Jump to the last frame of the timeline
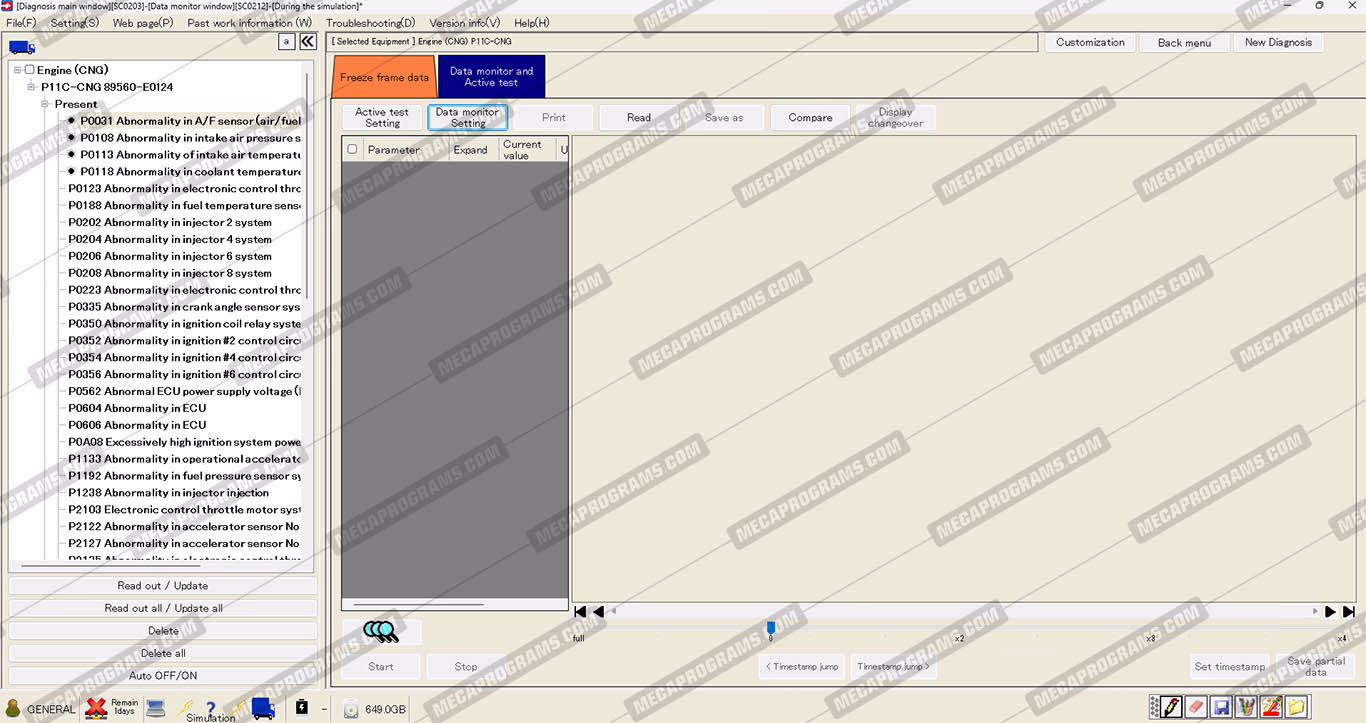 click(1348, 611)
